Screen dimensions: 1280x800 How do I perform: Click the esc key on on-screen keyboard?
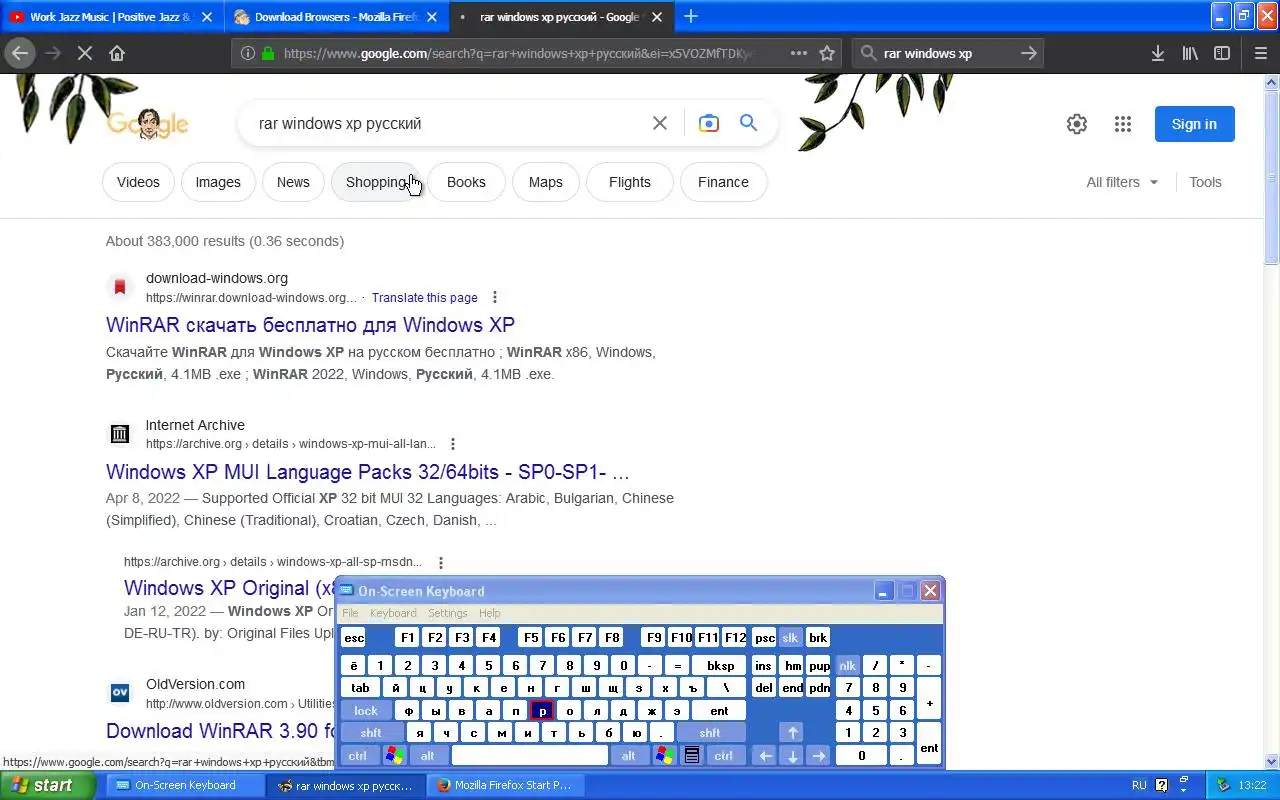[353, 638]
